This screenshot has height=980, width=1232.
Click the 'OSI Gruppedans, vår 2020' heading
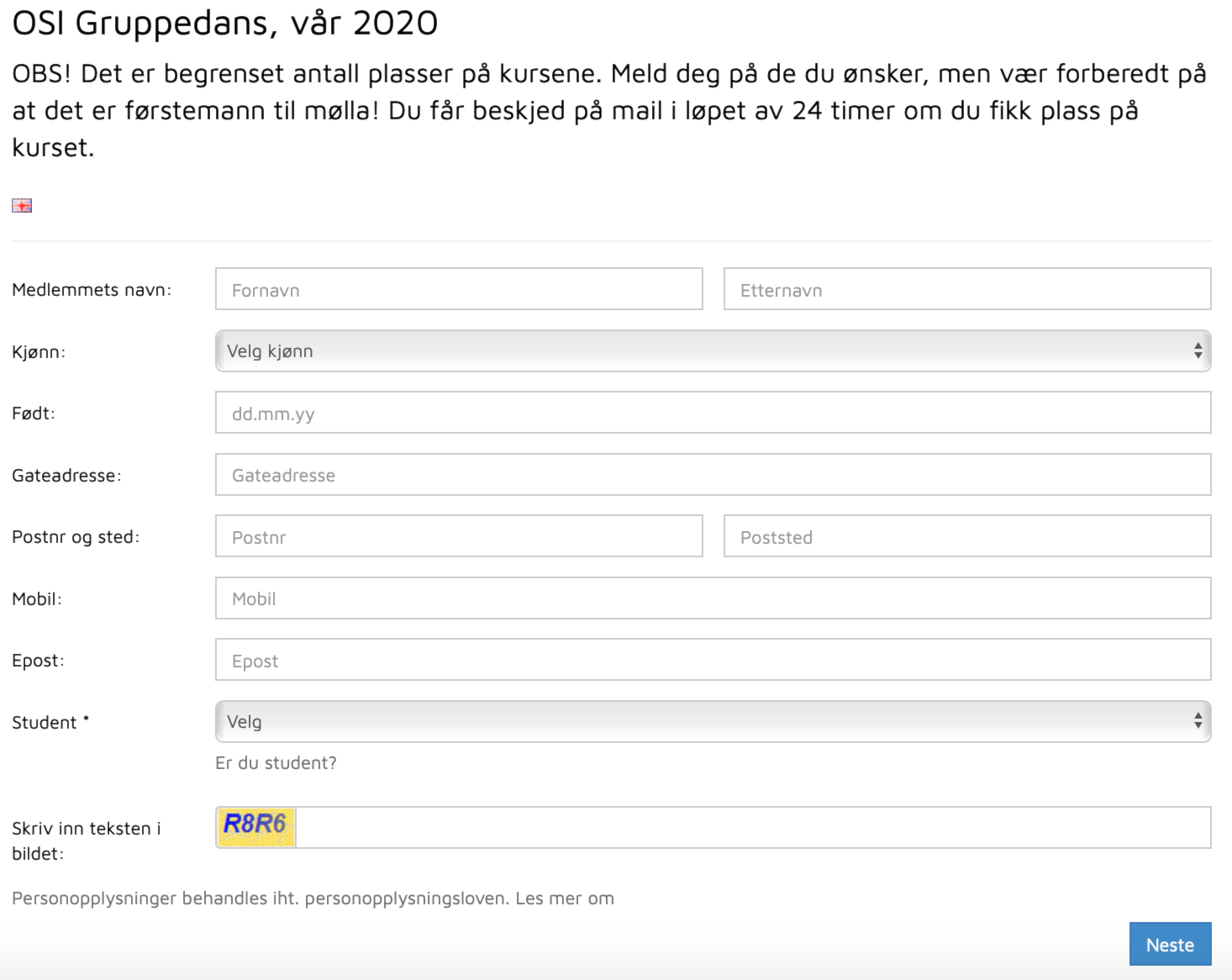point(225,24)
